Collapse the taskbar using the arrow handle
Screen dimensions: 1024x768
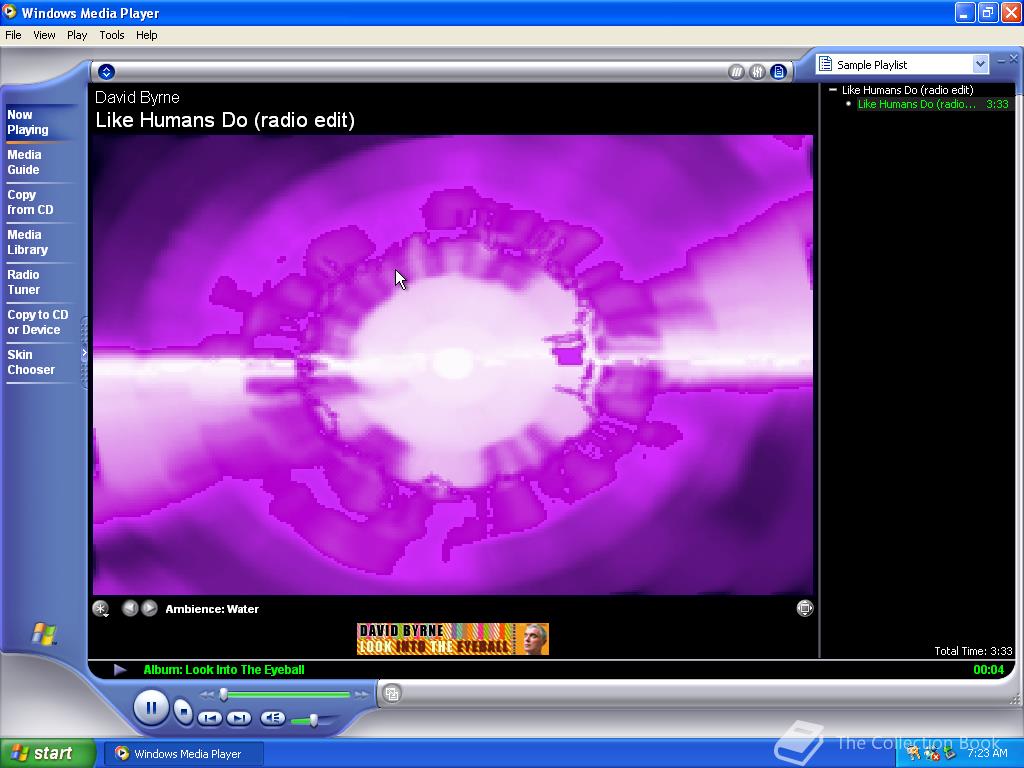point(84,353)
